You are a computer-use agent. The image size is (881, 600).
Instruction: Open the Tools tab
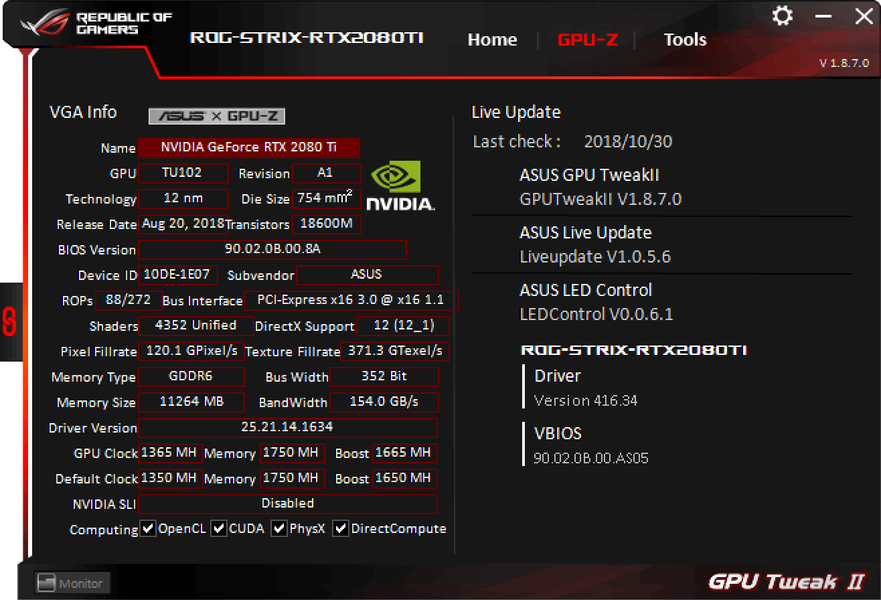tap(685, 40)
